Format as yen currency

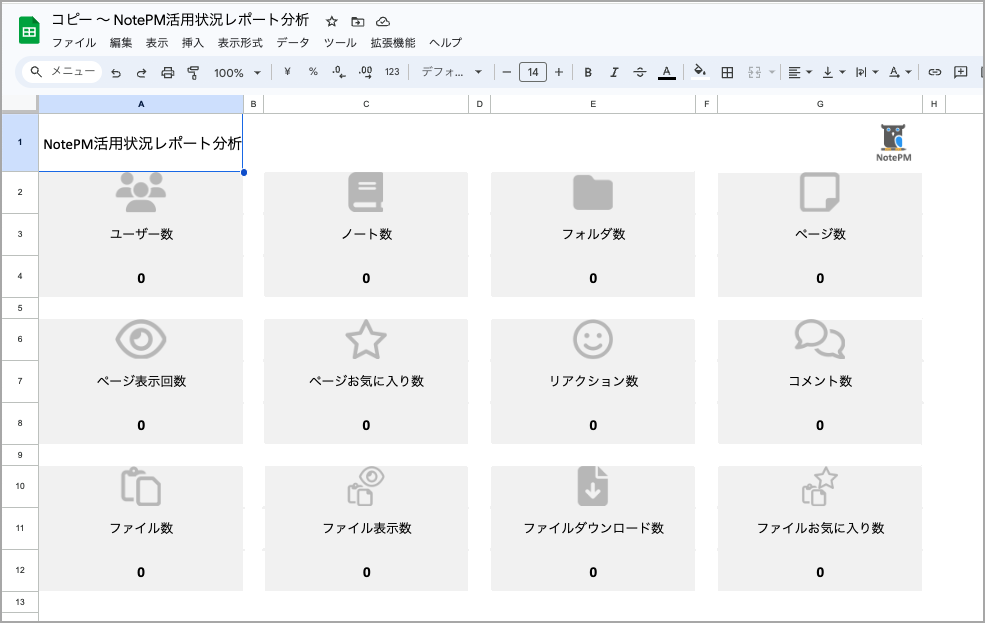click(287, 72)
